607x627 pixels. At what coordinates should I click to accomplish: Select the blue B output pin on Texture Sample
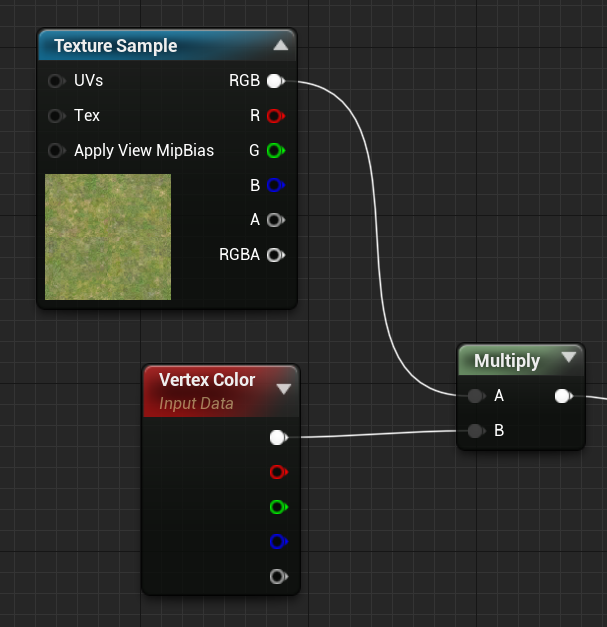click(x=276, y=185)
